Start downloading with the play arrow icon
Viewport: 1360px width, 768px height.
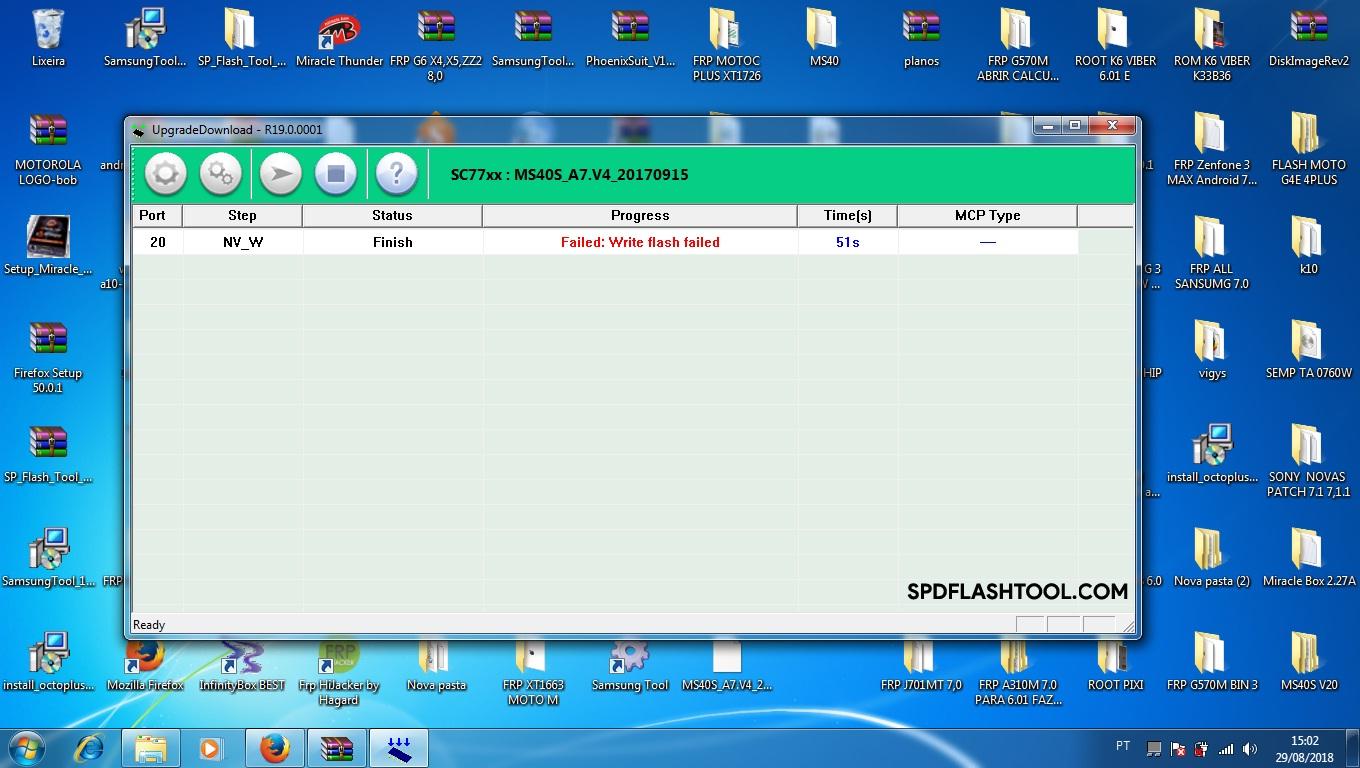(x=281, y=174)
